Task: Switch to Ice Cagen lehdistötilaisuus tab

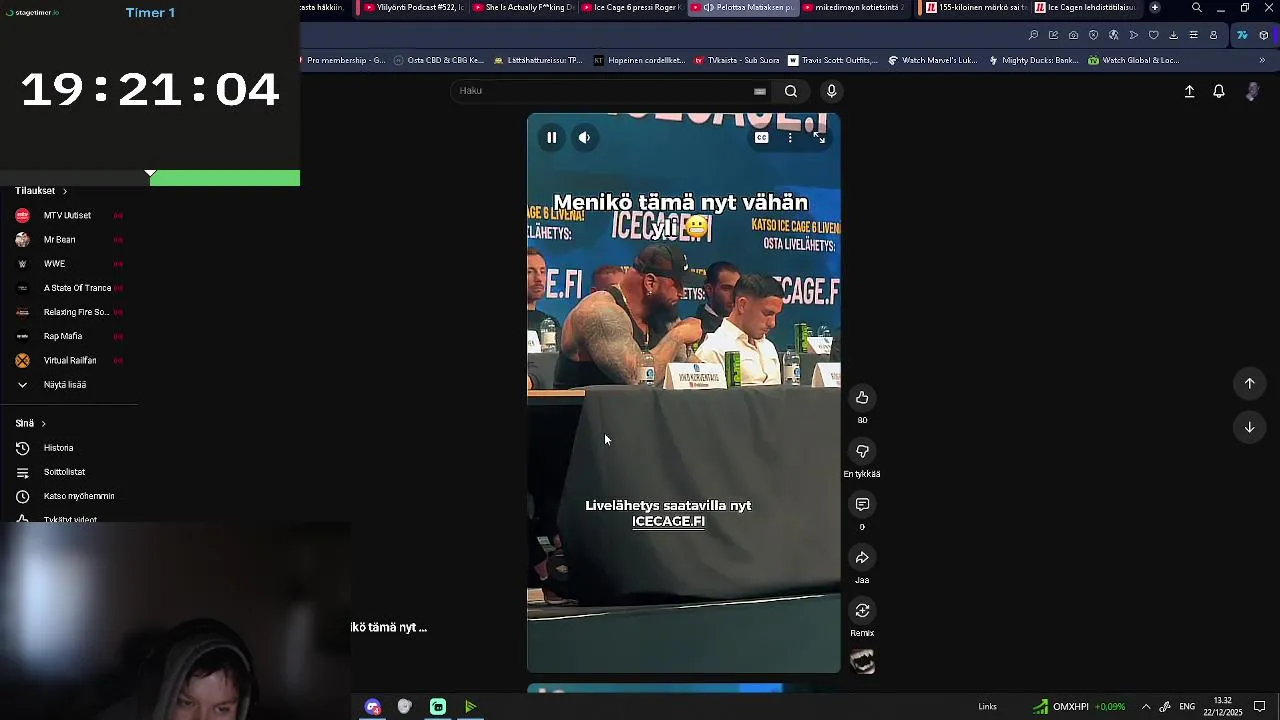Action: point(1085,7)
